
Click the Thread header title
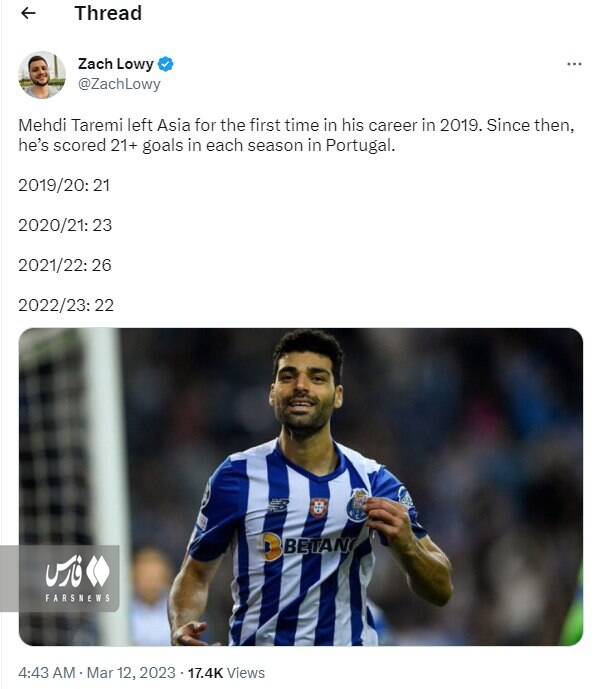coord(108,13)
